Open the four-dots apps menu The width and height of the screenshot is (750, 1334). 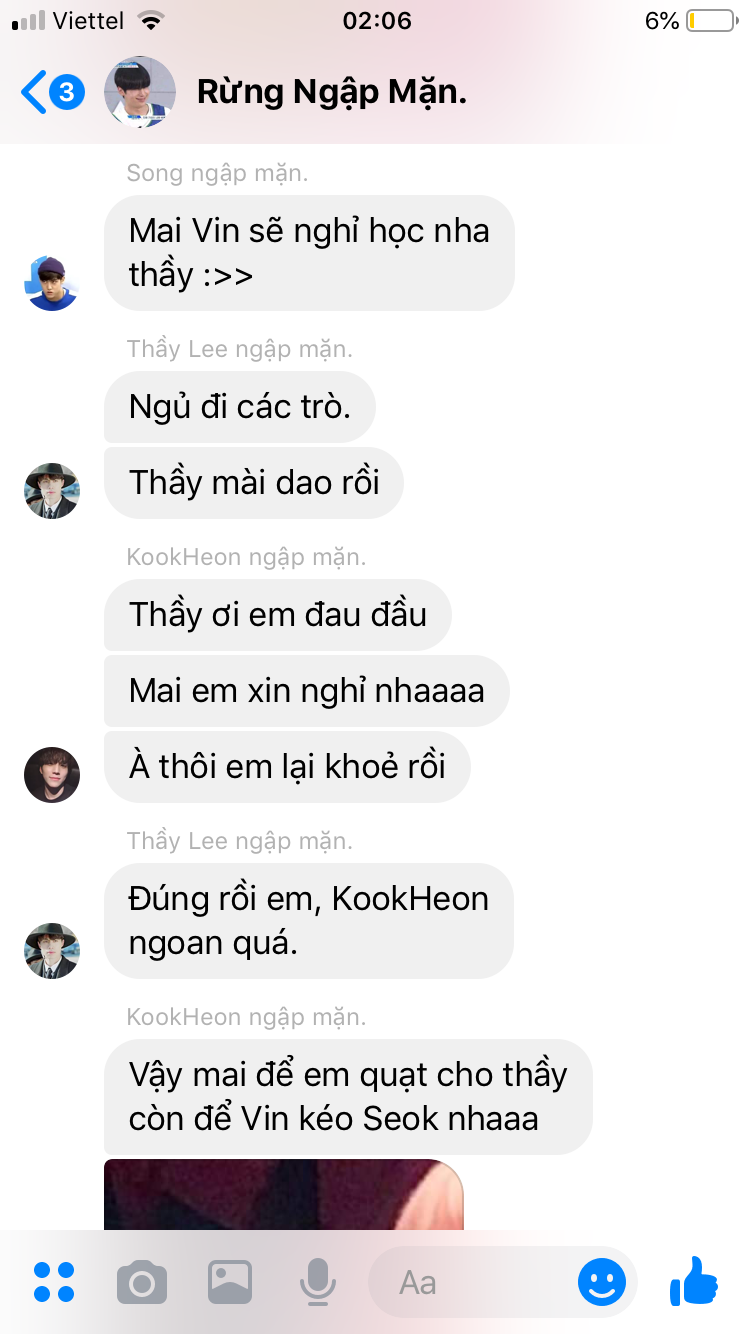pyautogui.click(x=54, y=1282)
